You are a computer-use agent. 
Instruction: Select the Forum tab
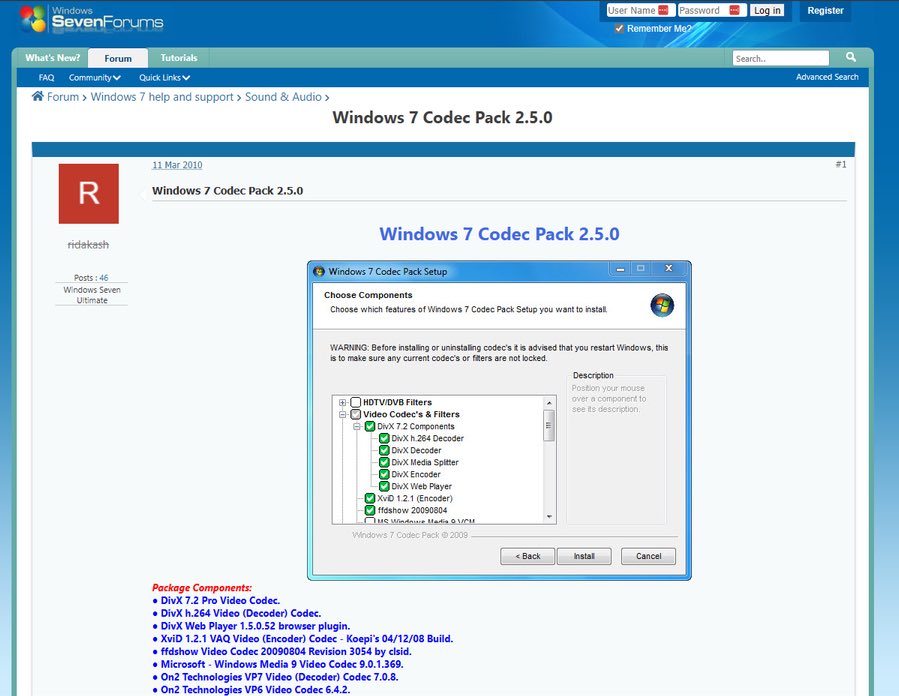tap(118, 58)
